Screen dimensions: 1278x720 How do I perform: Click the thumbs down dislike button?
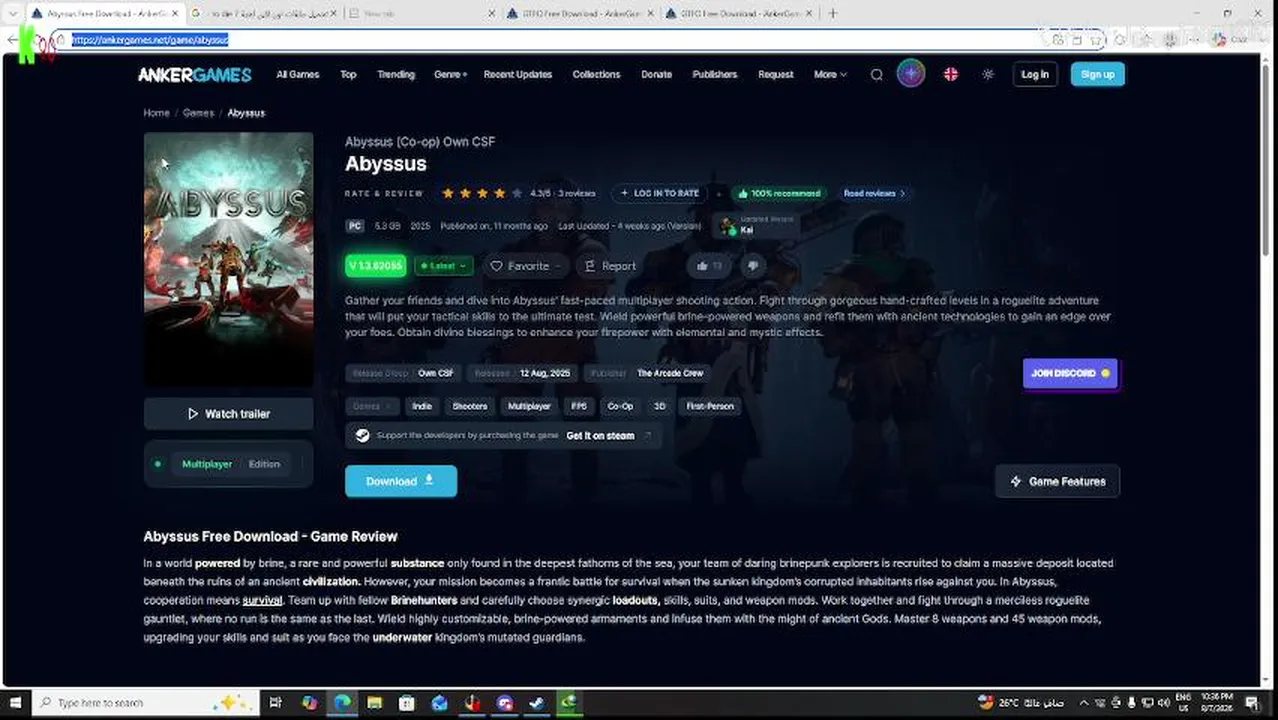(753, 266)
